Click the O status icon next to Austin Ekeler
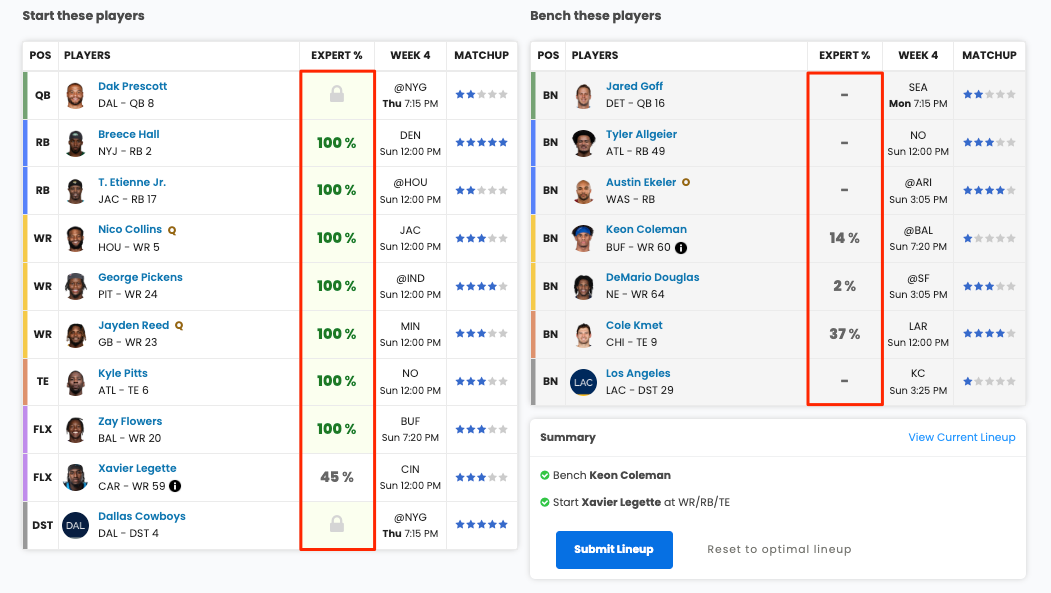The image size is (1051, 593). 686,182
